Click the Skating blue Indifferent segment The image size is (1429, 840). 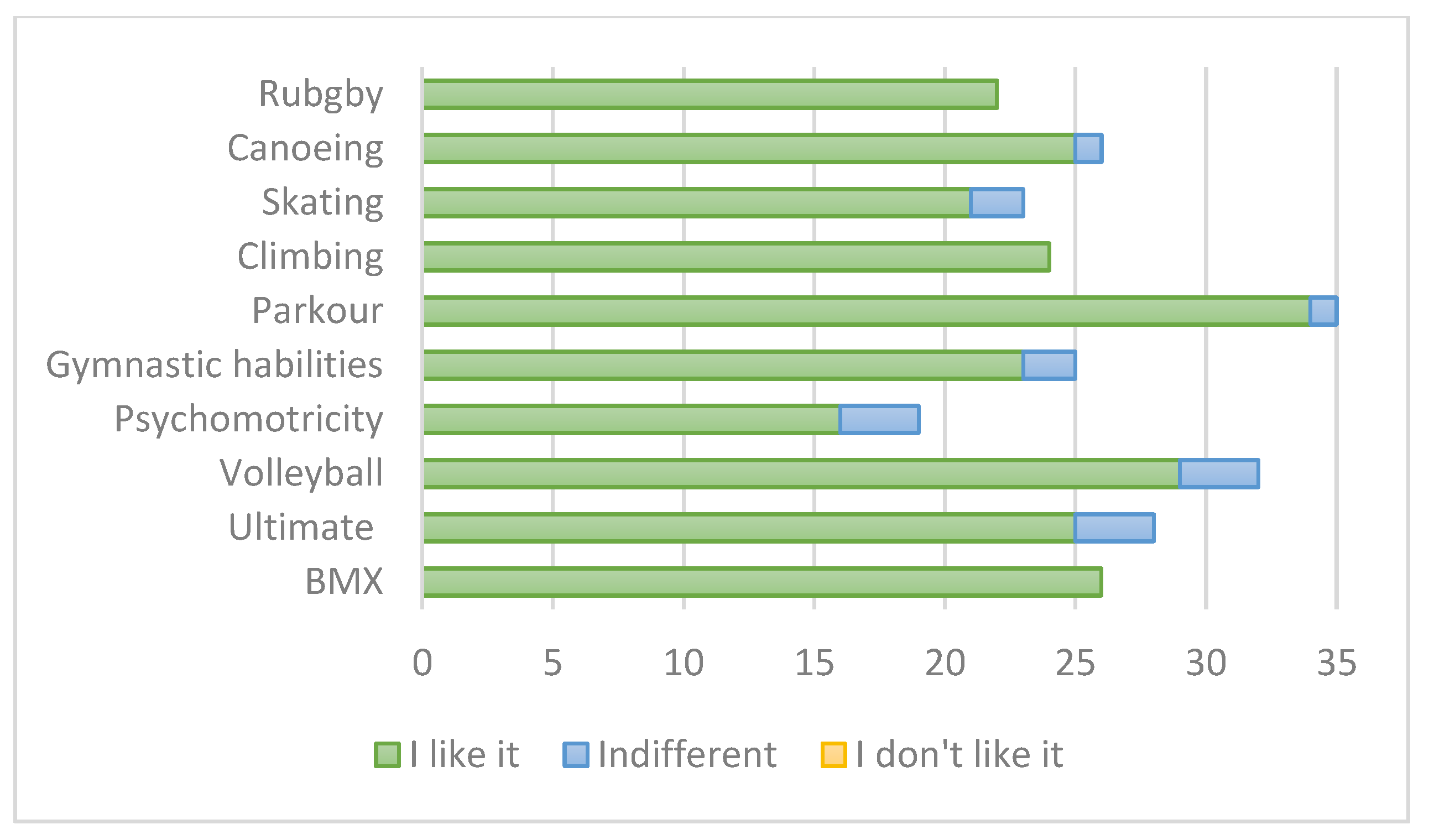[x=998, y=203]
